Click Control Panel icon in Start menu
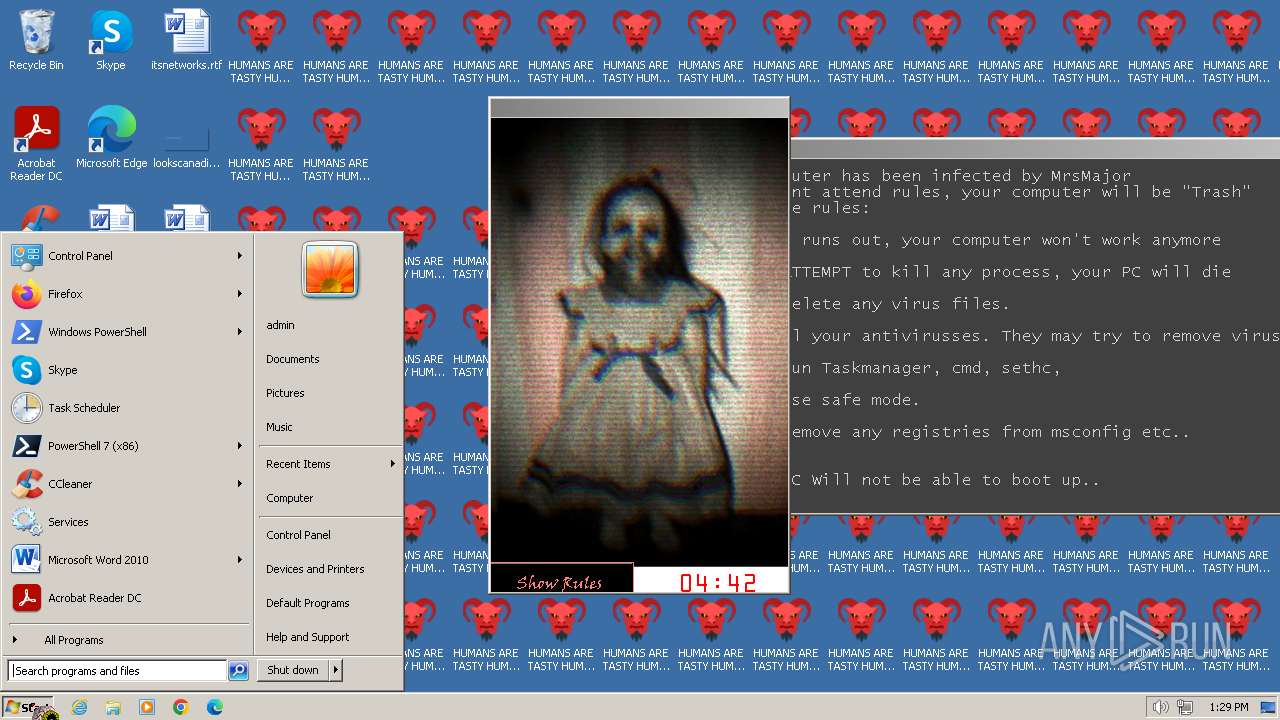 click(26, 256)
